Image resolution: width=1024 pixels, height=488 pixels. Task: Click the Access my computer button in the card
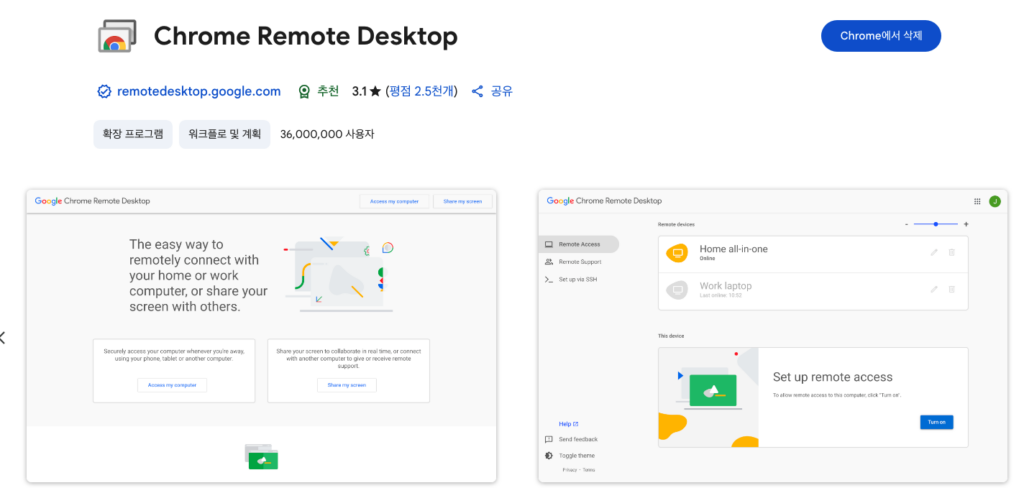(172, 385)
